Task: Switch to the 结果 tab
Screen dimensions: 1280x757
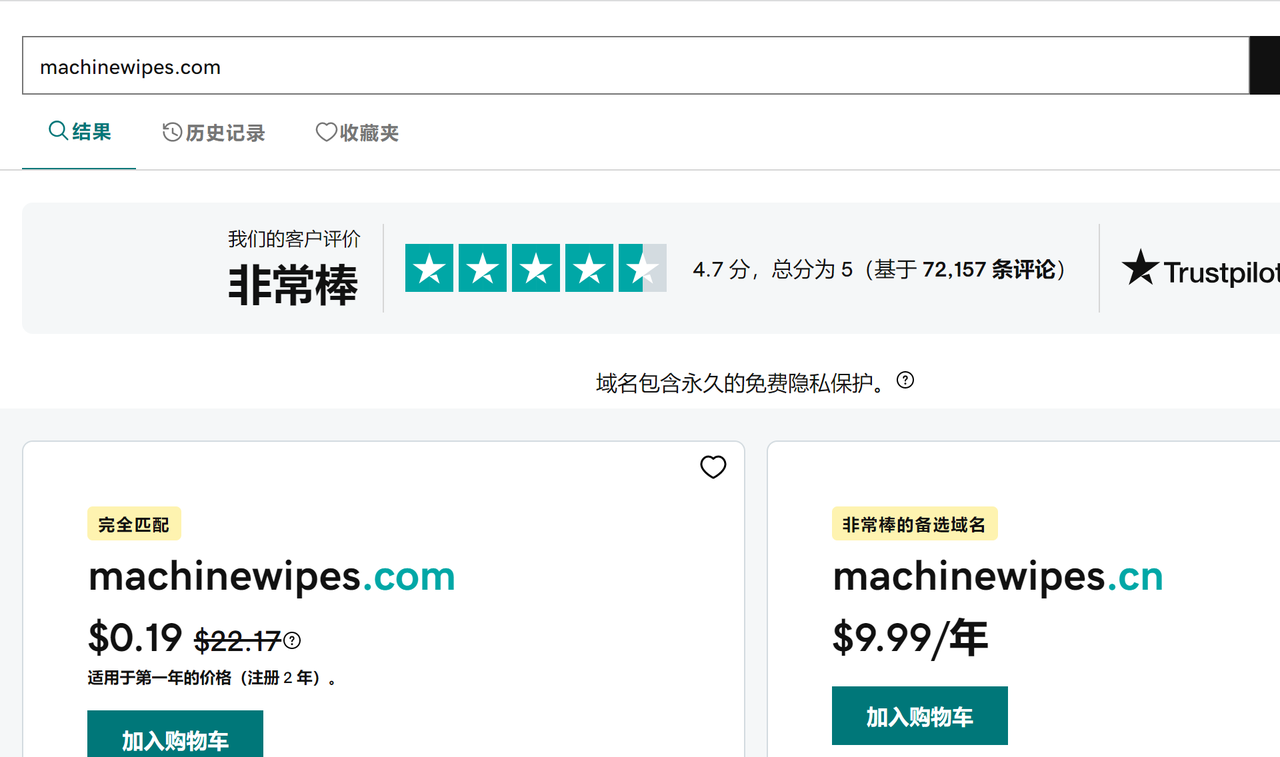Action: [x=80, y=132]
